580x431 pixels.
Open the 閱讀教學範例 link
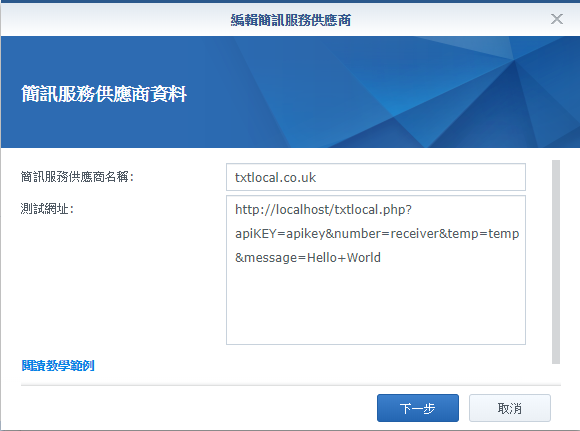(x=58, y=366)
